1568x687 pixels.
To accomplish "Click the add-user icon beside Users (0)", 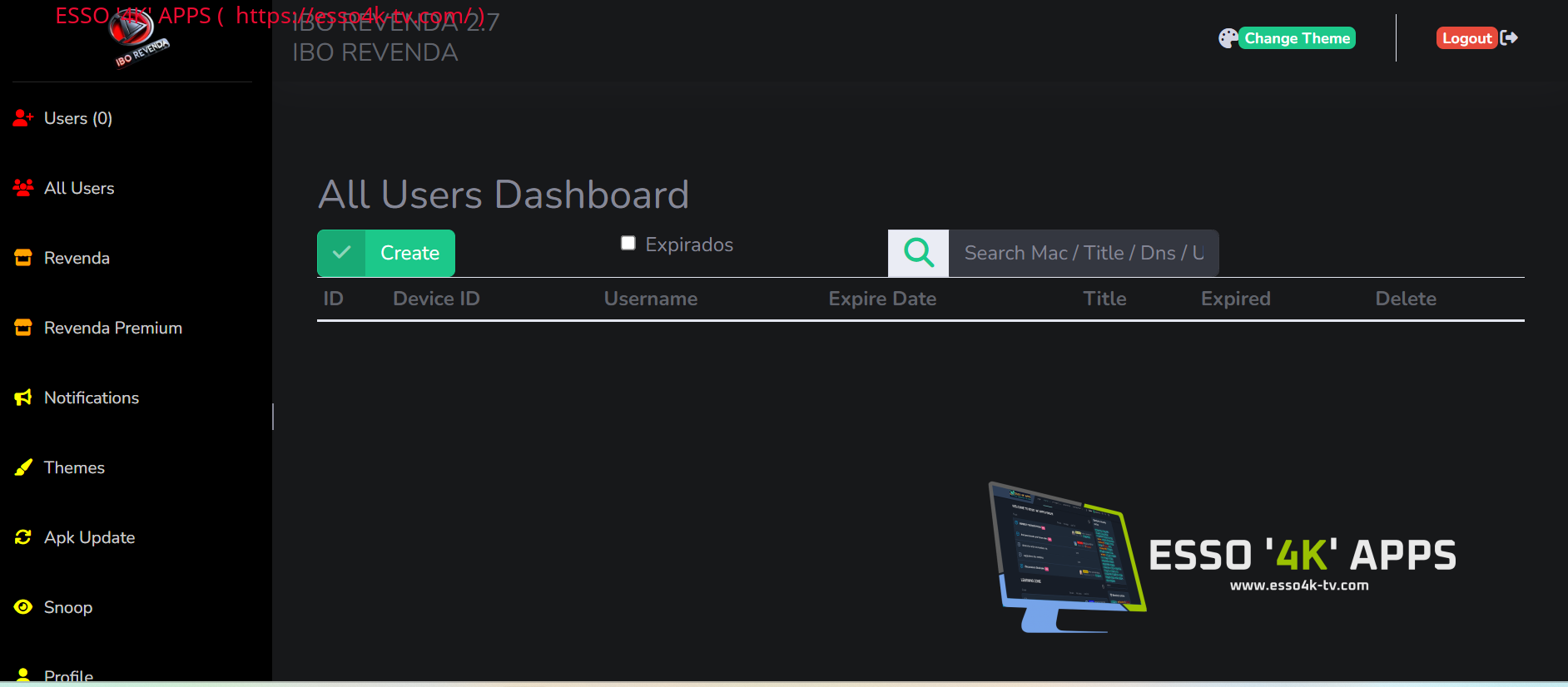I will (x=23, y=118).
